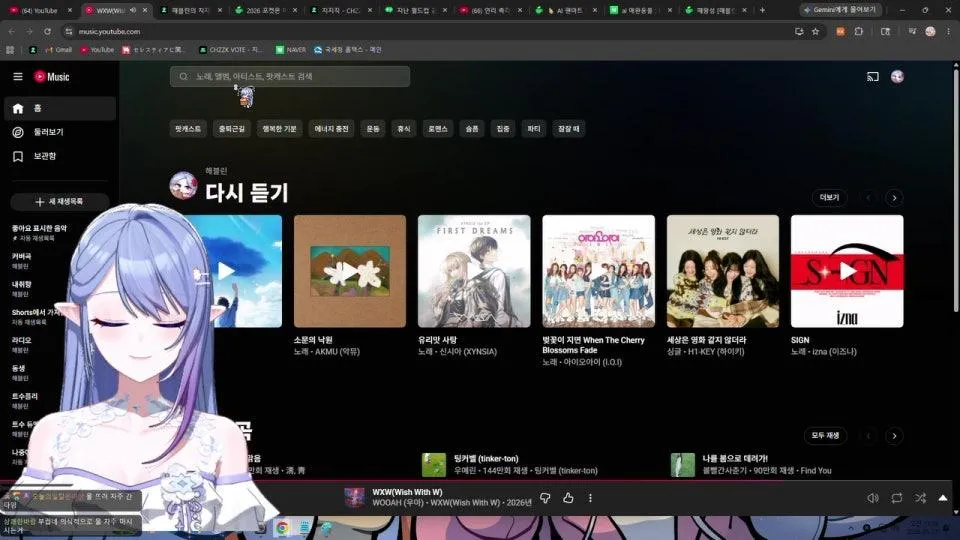
Task: Open the Gmail bookmark
Action: coord(59,50)
